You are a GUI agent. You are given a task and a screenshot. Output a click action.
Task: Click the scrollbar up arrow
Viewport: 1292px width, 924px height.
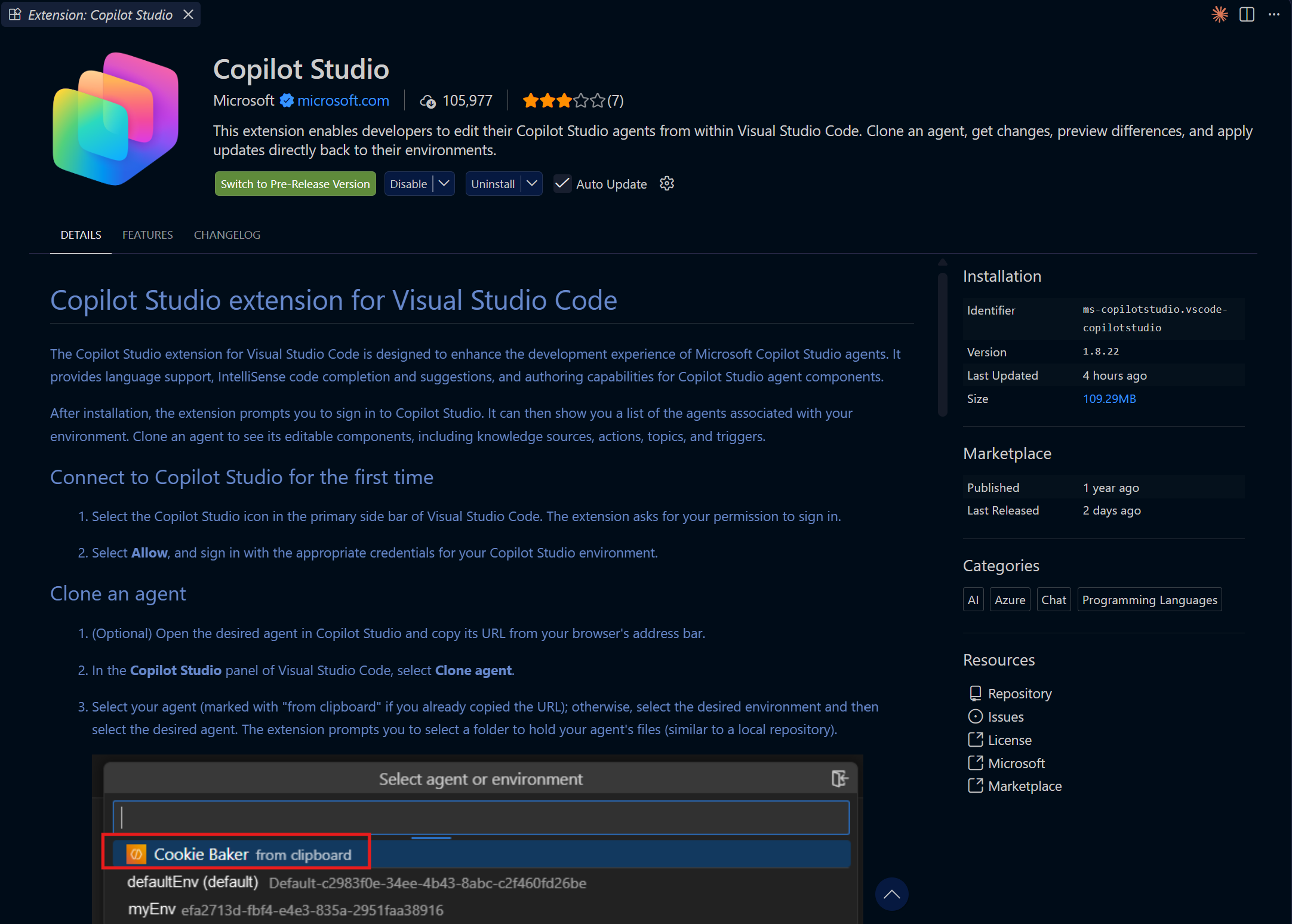[943, 262]
